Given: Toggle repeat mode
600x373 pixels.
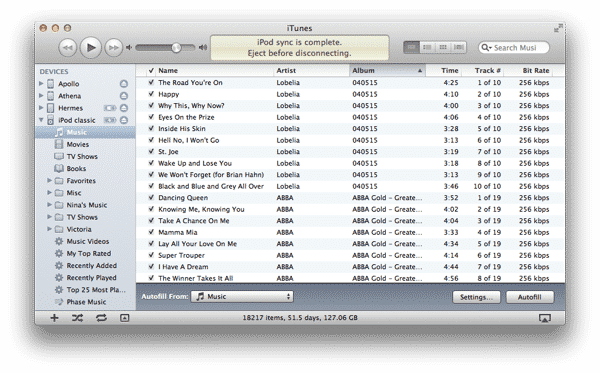Looking at the screenshot, I should click(101, 318).
